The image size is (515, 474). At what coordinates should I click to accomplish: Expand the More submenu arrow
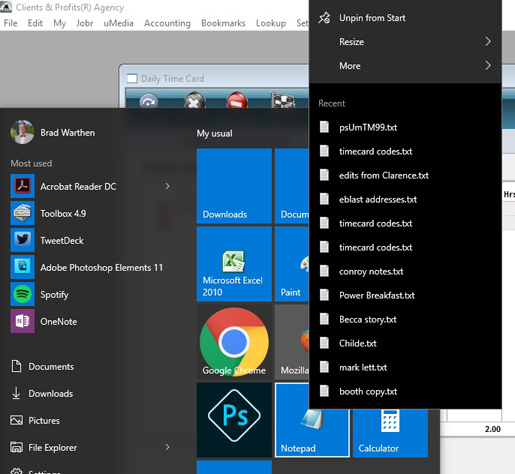click(x=488, y=65)
